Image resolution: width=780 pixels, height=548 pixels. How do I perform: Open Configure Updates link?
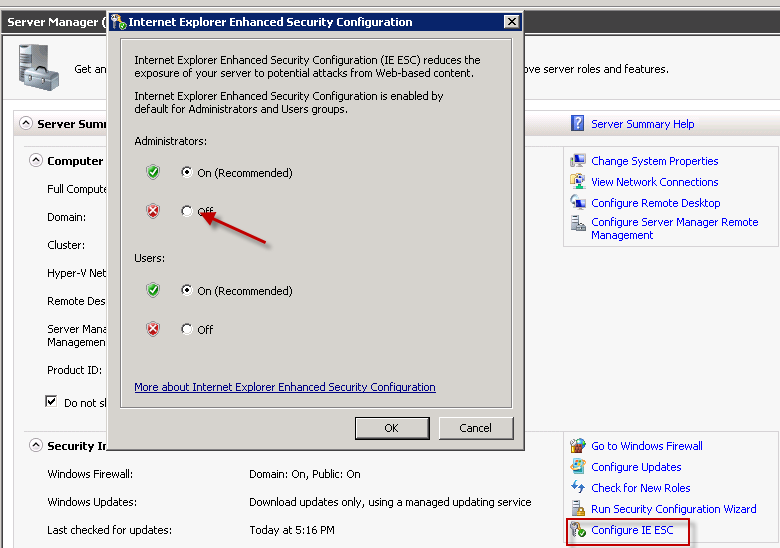pyautogui.click(x=636, y=467)
